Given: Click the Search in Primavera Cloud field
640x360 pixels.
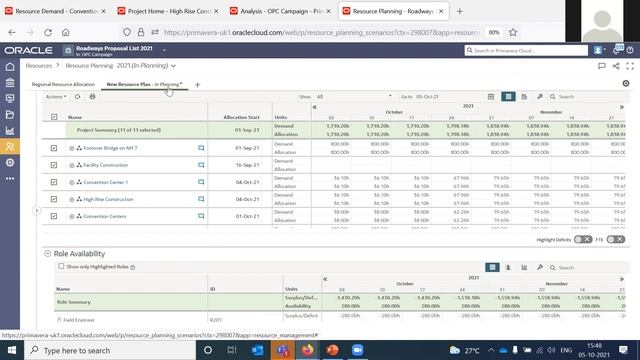Looking at the screenshot, I should click(x=526, y=50).
